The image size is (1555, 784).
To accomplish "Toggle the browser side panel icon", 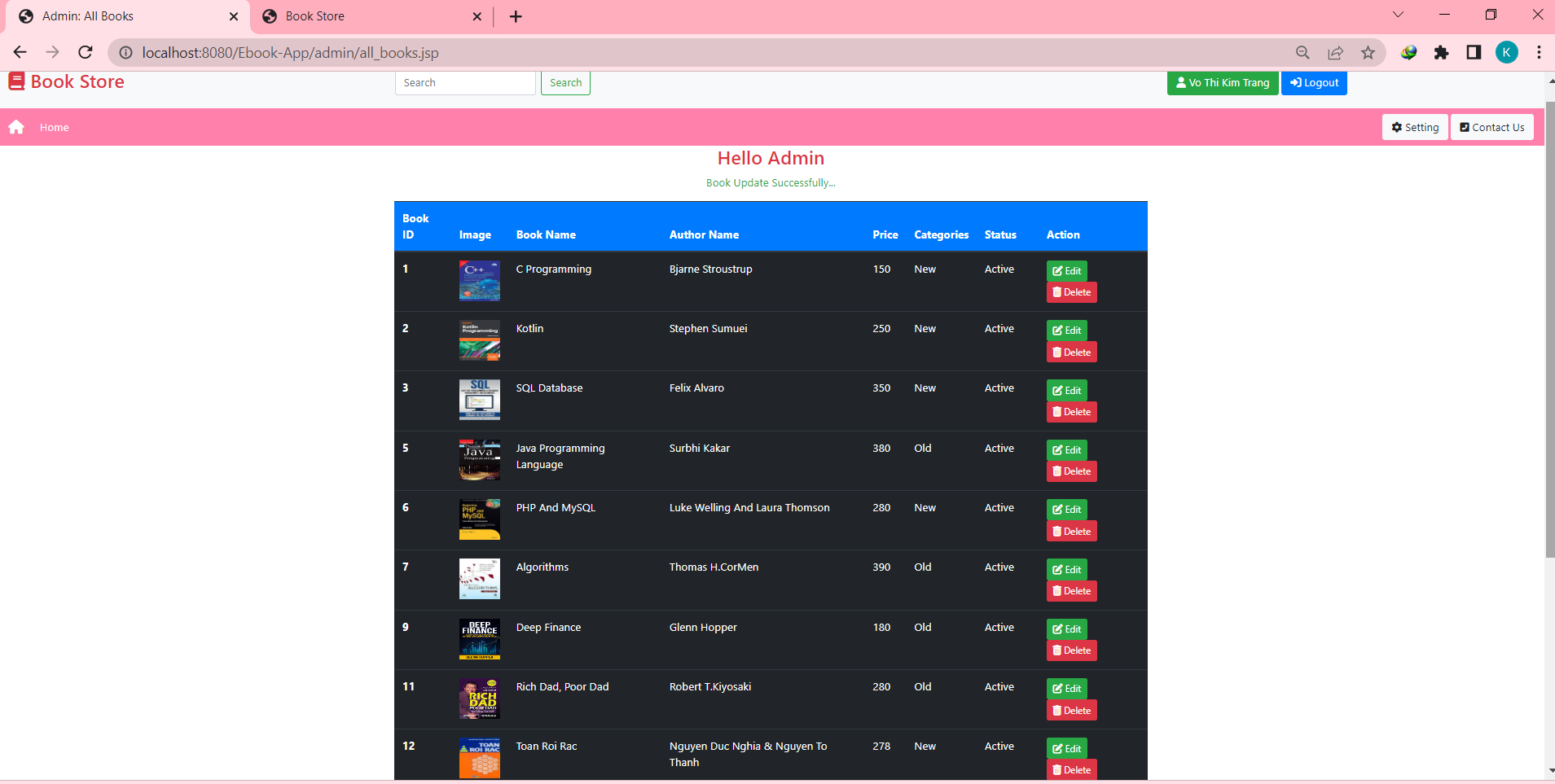I will click(x=1474, y=52).
